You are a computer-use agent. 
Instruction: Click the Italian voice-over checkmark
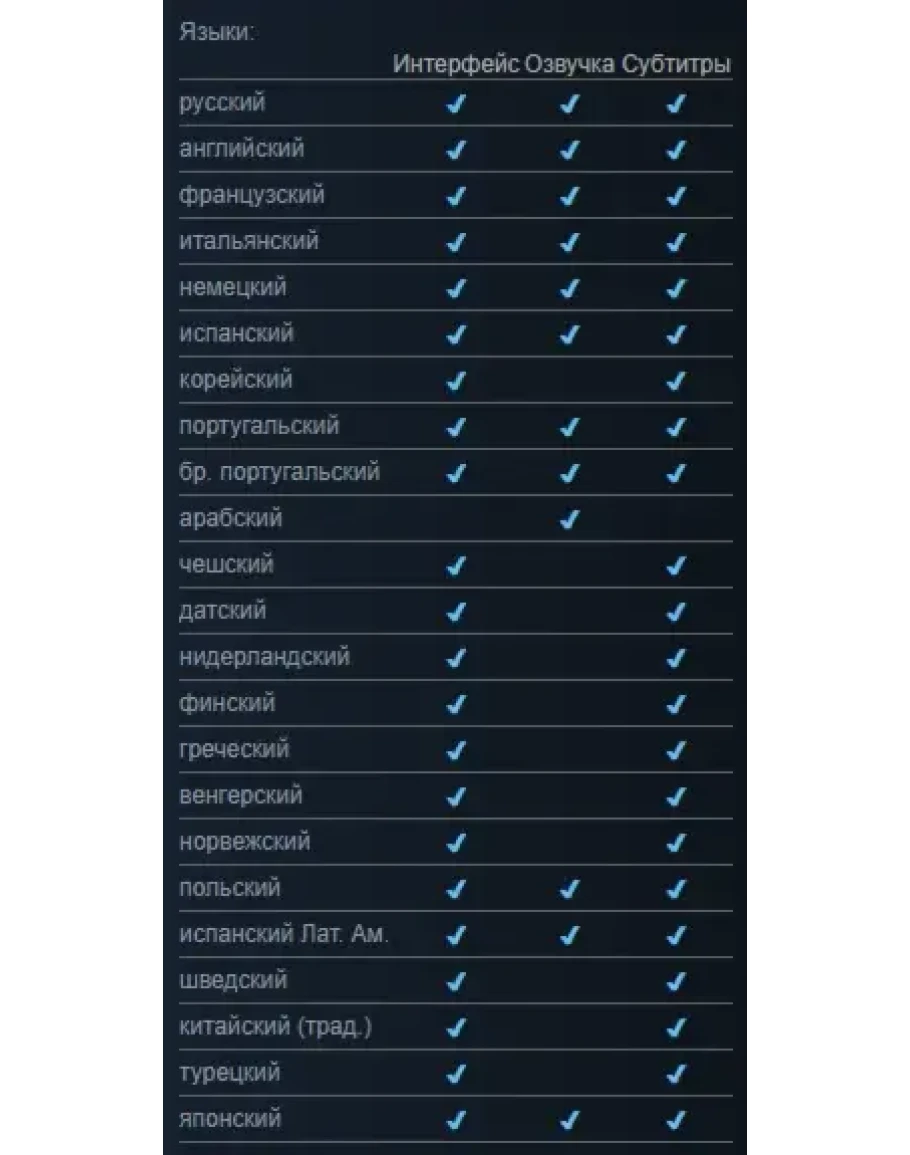click(569, 242)
